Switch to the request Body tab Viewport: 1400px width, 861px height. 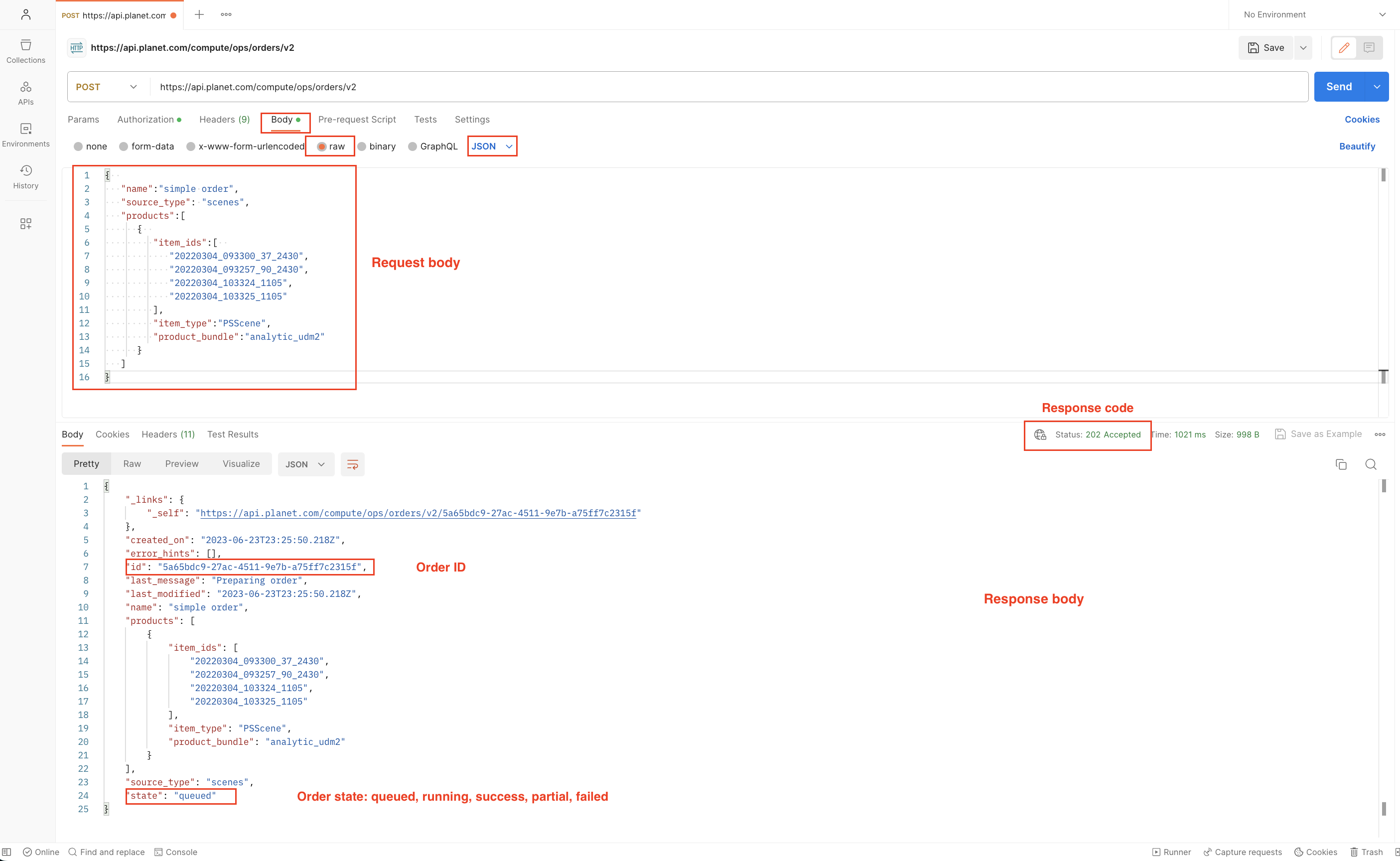click(x=285, y=120)
